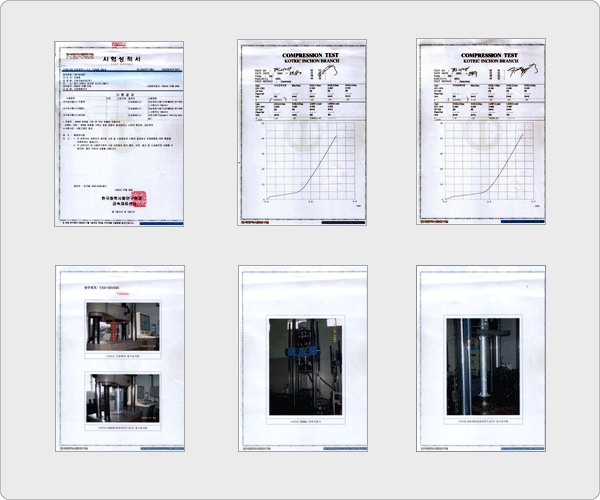The width and height of the screenshot is (600, 500).
Task: Open the second compression test page at right
Action: click(x=481, y=131)
